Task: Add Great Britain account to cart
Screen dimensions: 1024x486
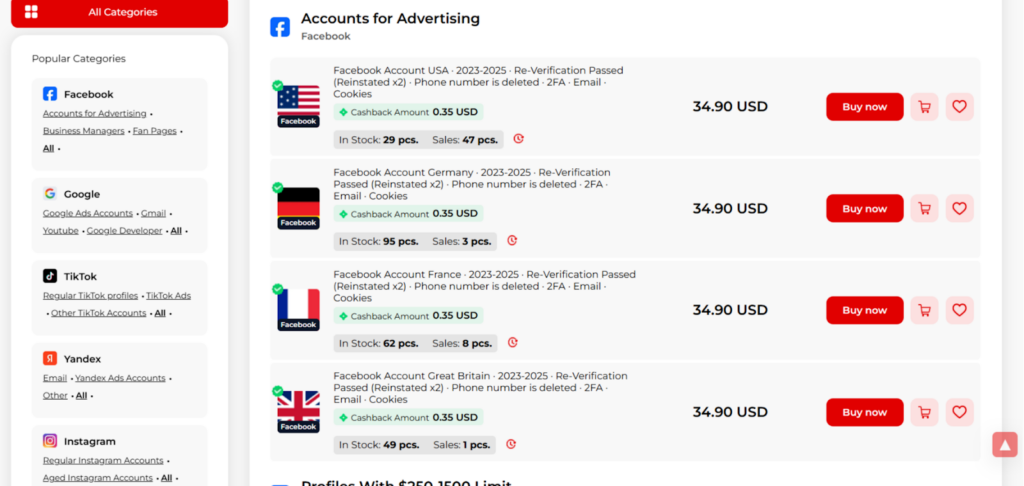Action: (924, 412)
